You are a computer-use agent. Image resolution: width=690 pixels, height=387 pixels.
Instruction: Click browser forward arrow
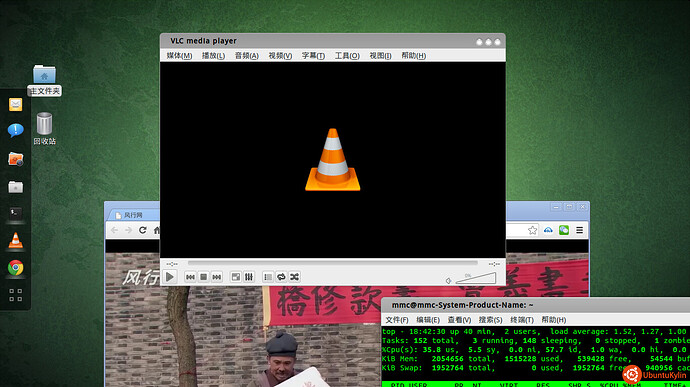coord(128,230)
